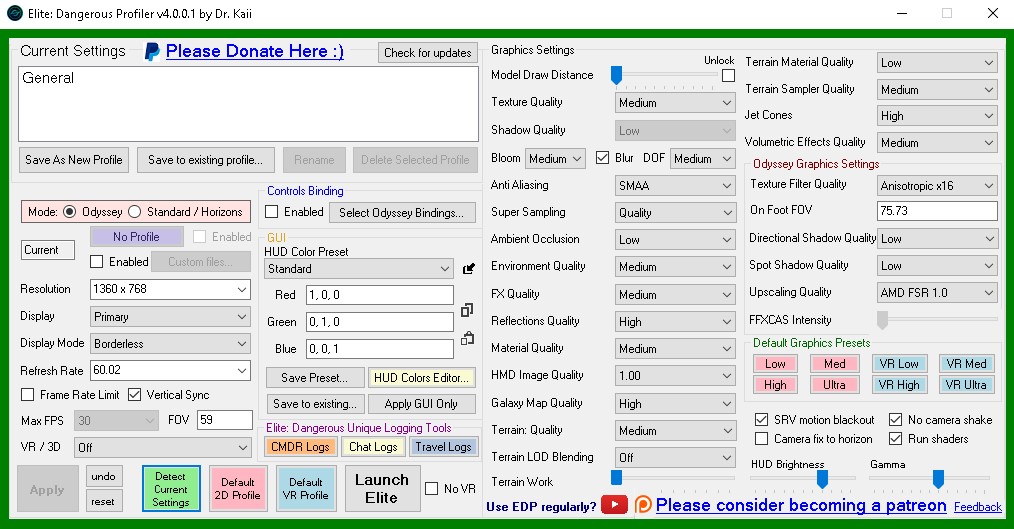Click the Gamma slider handle
This screenshot has width=1014, height=529.
(x=938, y=479)
